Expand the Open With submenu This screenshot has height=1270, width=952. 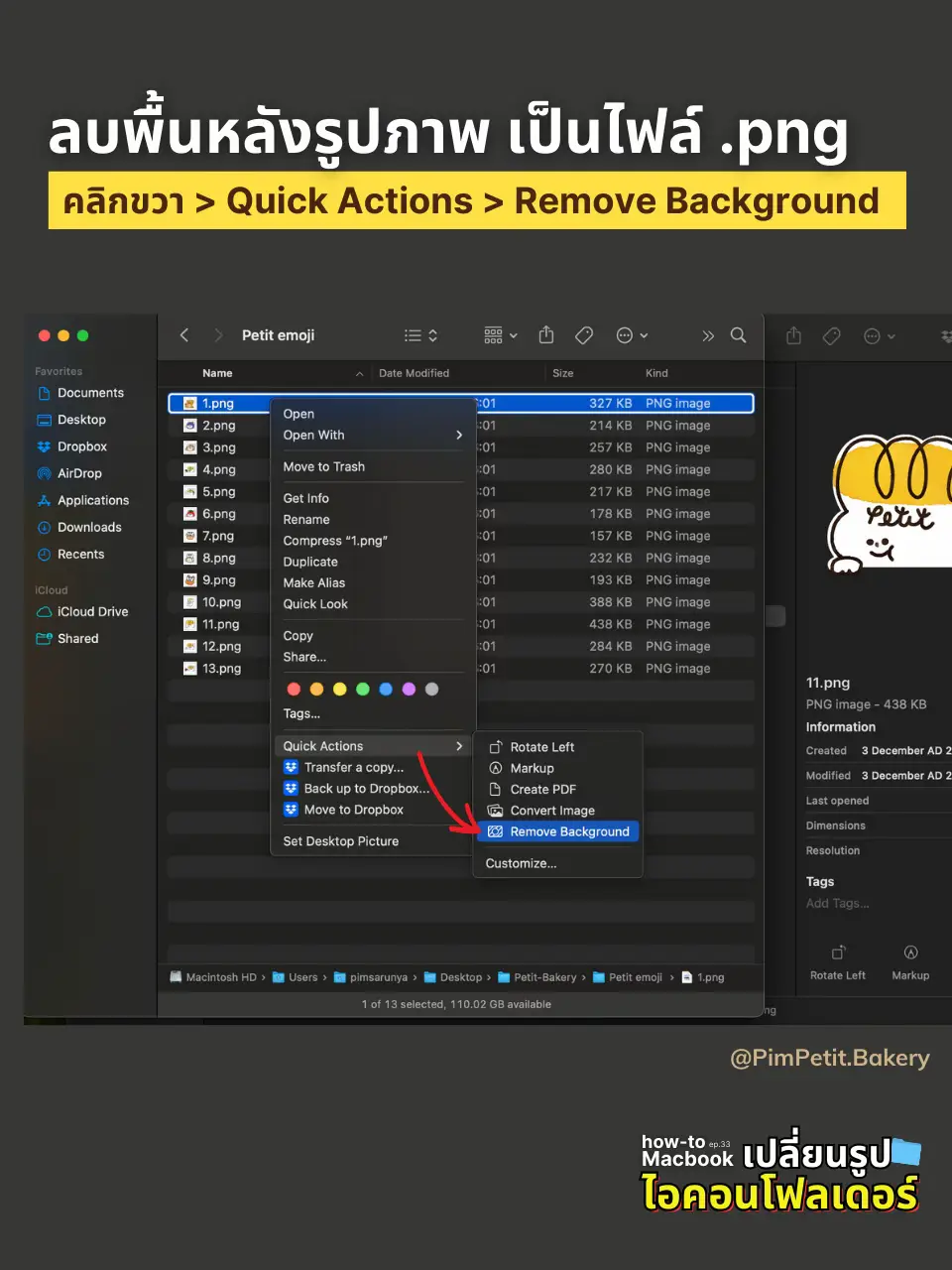point(313,435)
